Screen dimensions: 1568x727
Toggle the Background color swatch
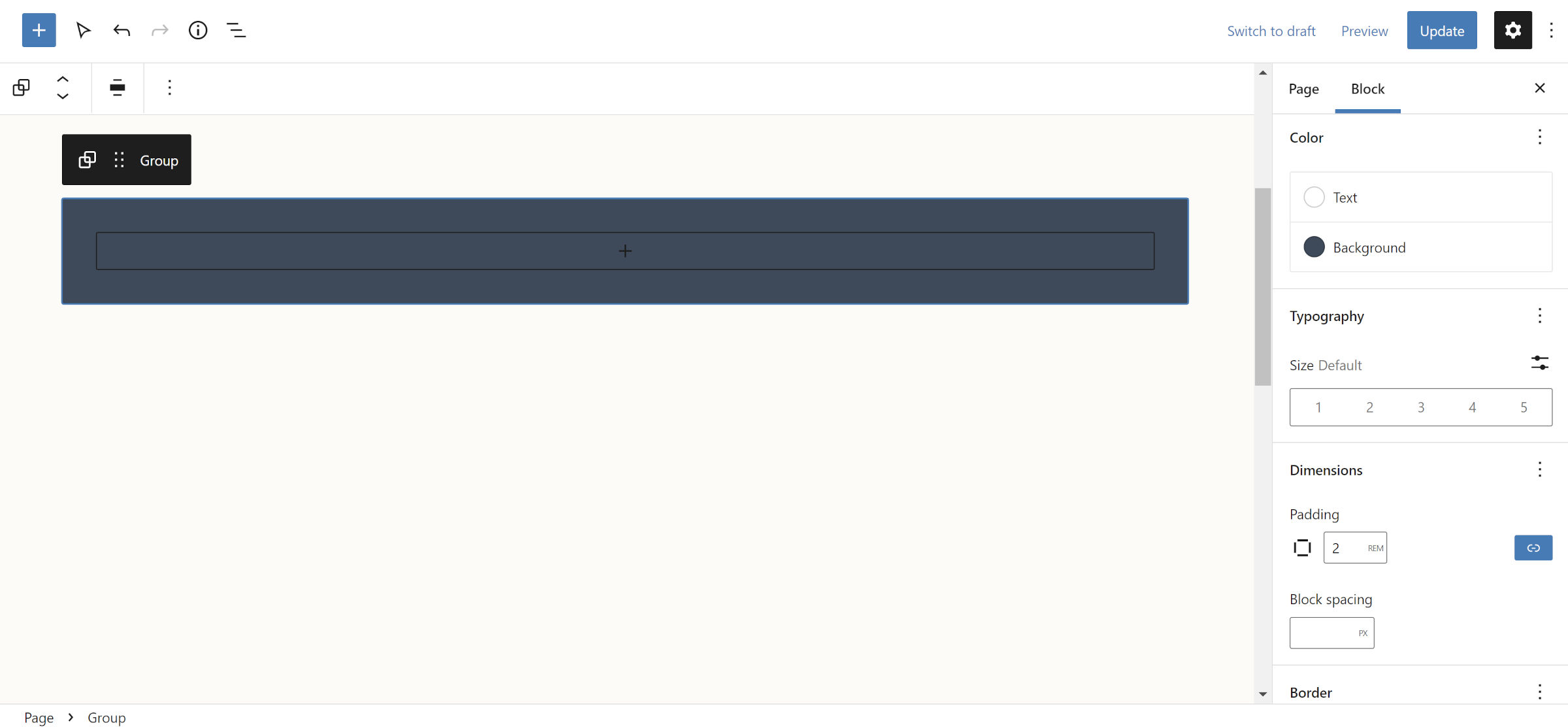(x=1314, y=247)
